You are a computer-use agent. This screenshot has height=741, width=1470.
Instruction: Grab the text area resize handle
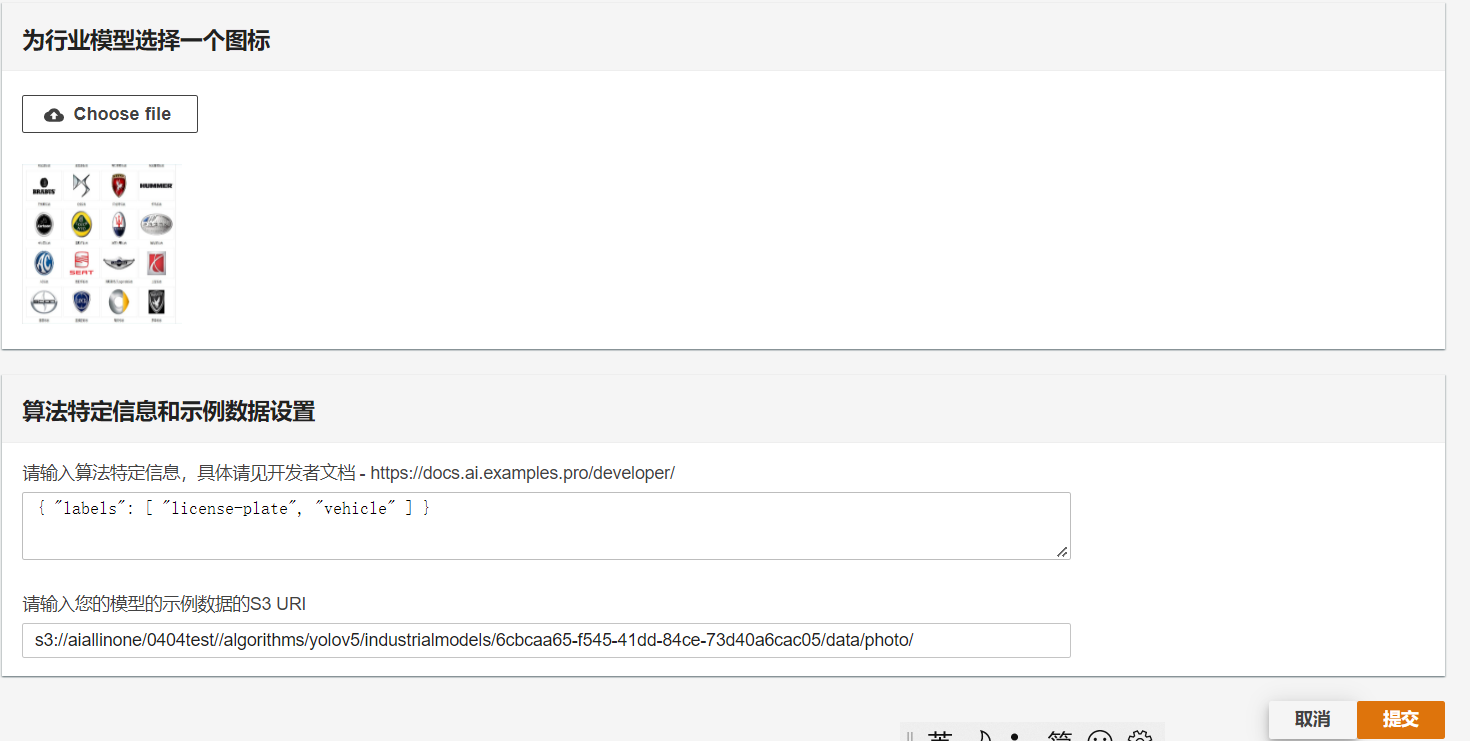pyautogui.click(x=1062, y=551)
